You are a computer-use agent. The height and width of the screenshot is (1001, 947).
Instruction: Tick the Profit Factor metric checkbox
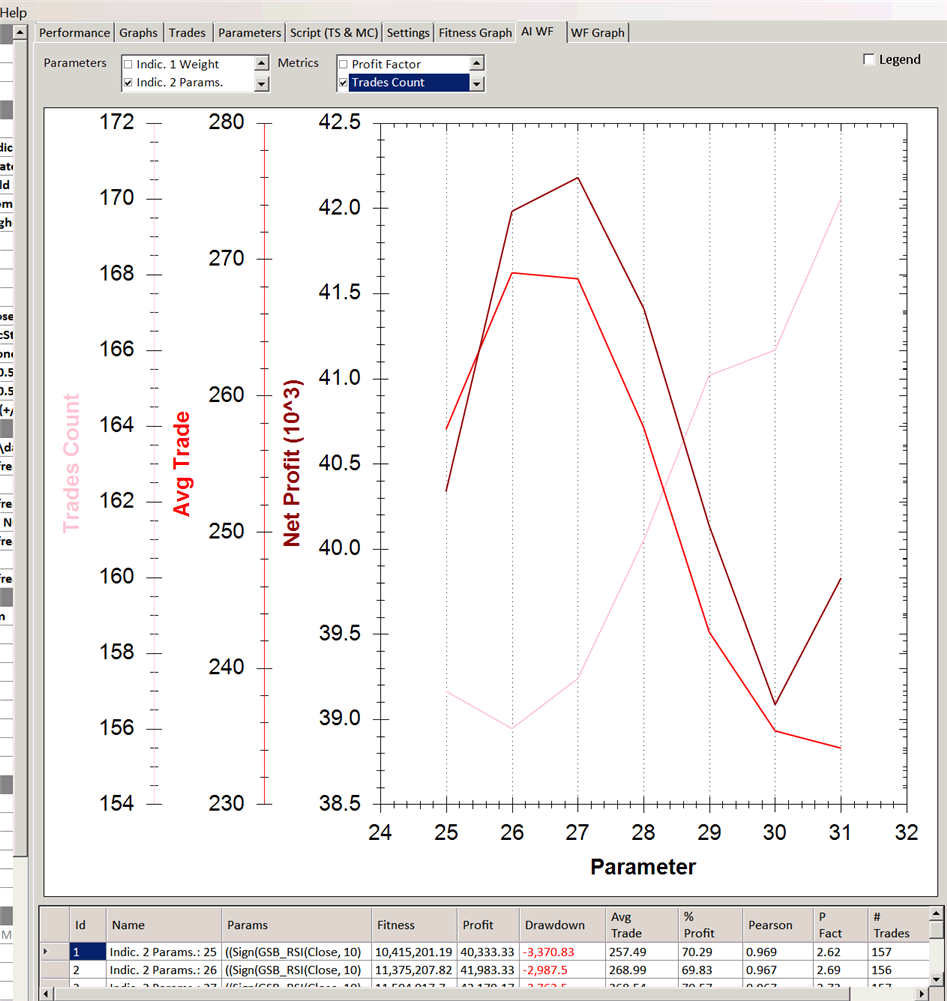pos(343,65)
